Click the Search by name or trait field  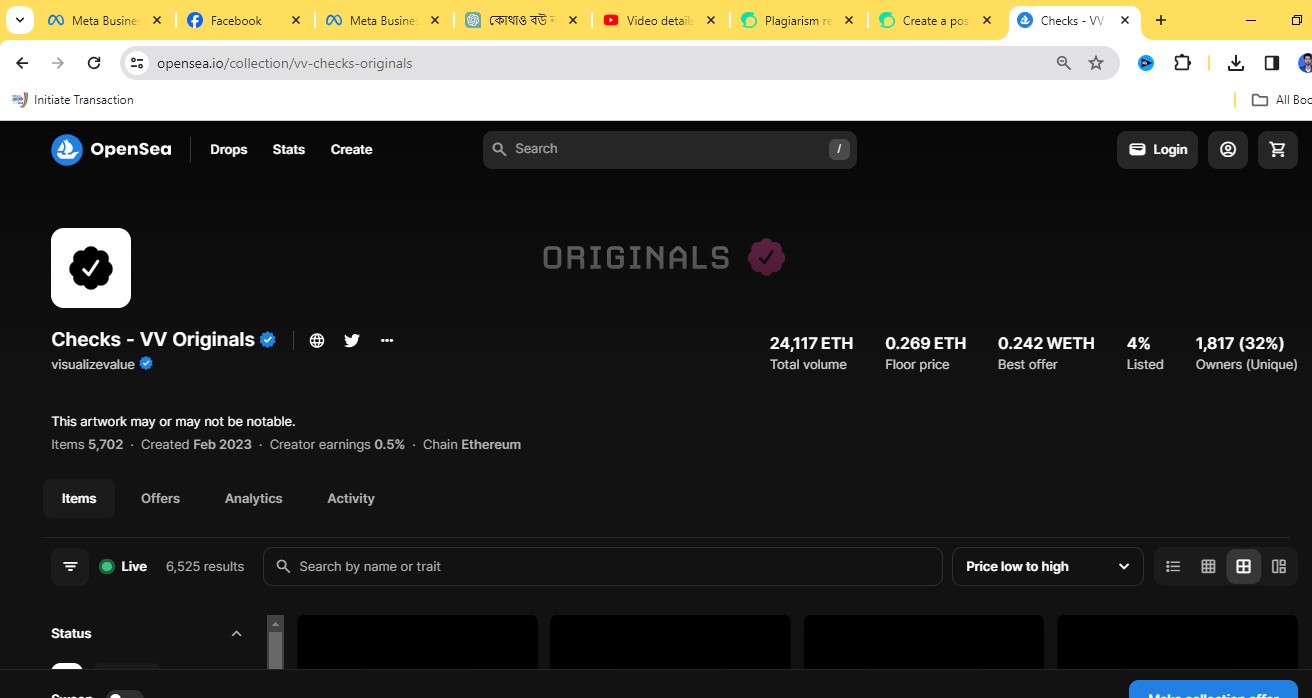click(602, 567)
